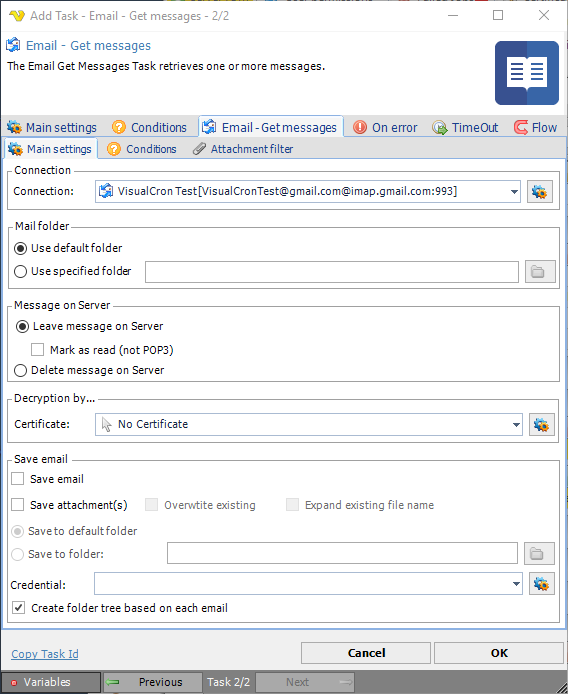Screen dimensions: 568x694
Task: Click the VisualCron title bar logo
Action: 17,16
